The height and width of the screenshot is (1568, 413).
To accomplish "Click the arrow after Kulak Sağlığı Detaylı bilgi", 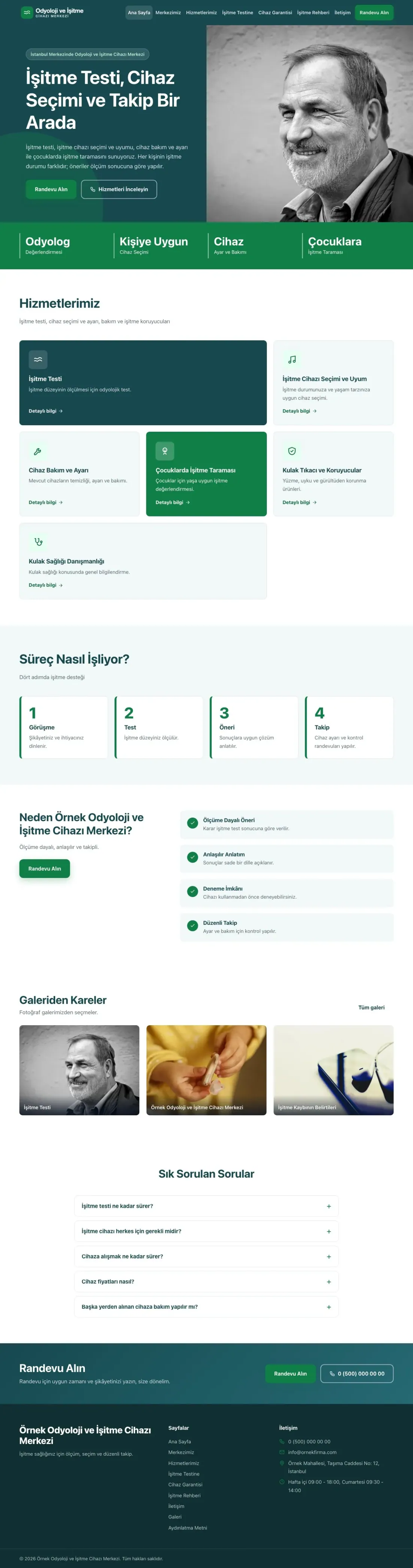I will pyautogui.click(x=61, y=585).
